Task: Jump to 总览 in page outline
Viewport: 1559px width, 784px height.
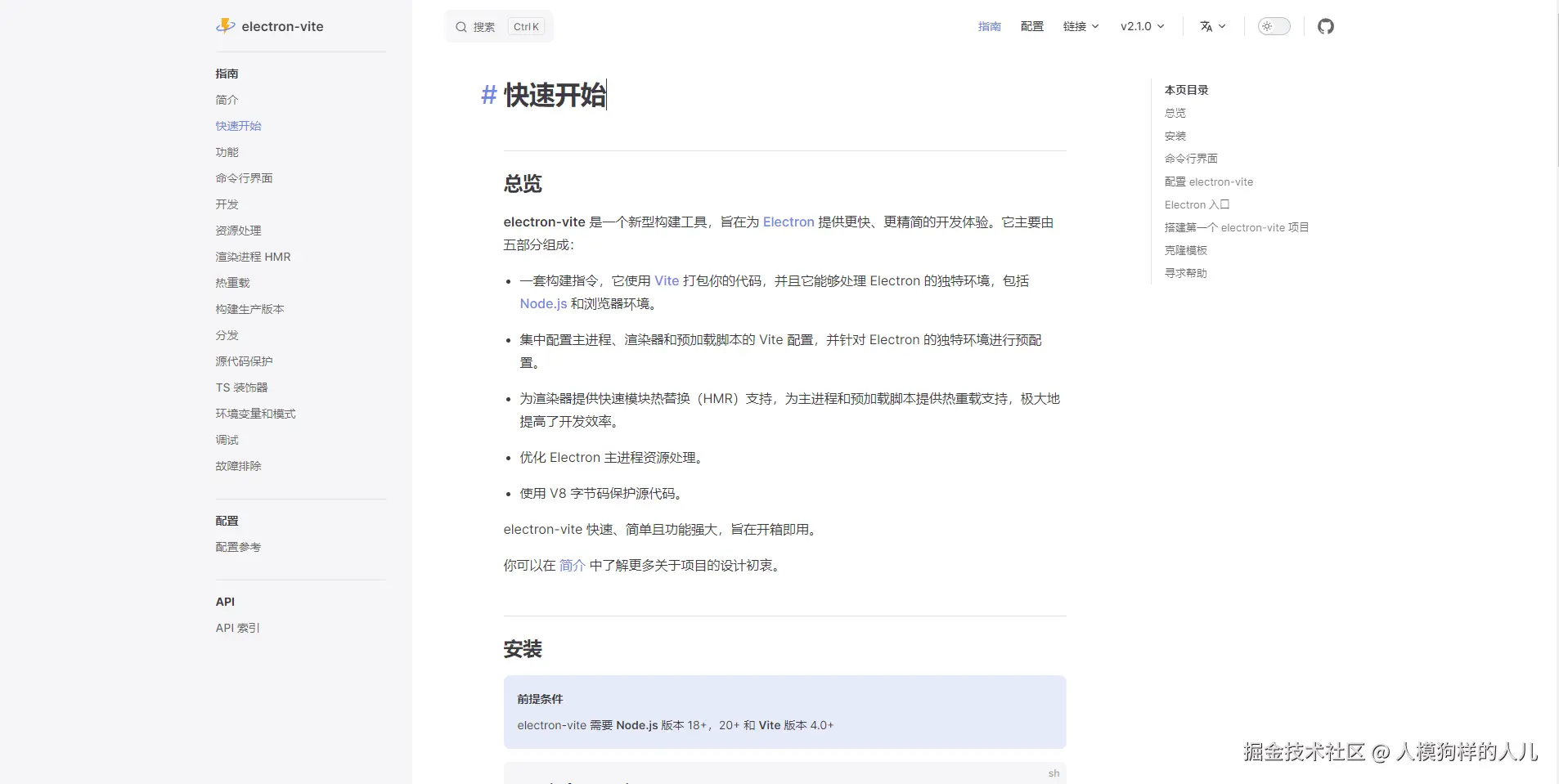Action: coord(1175,113)
